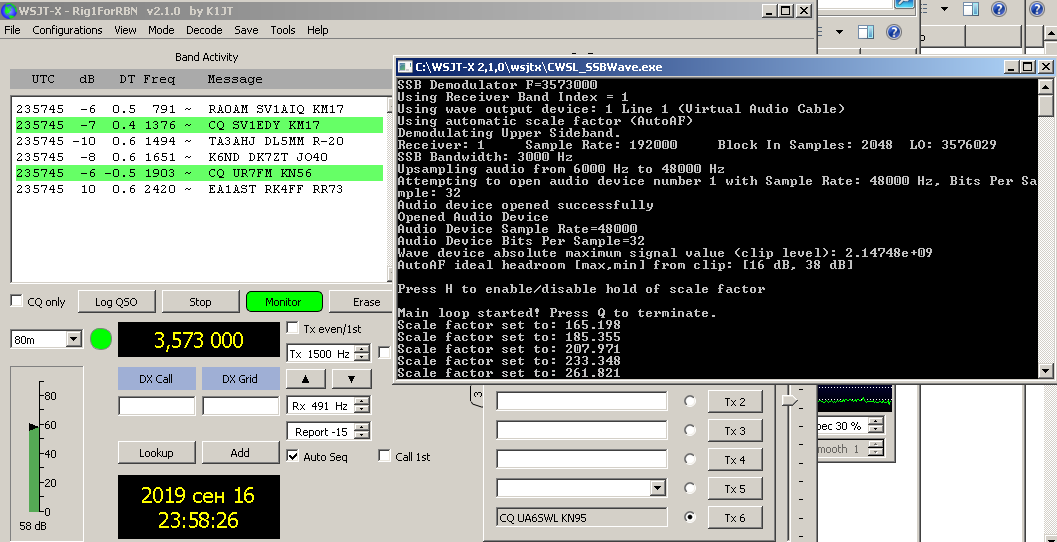The width and height of the screenshot is (1057, 542).
Task: Click the Tx 5 button
Action: (735, 489)
